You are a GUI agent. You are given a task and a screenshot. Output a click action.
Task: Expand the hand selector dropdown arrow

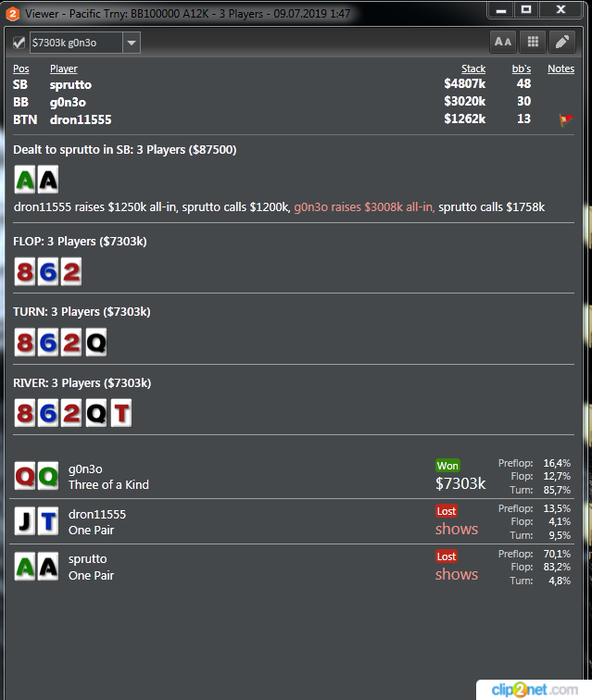point(131,43)
